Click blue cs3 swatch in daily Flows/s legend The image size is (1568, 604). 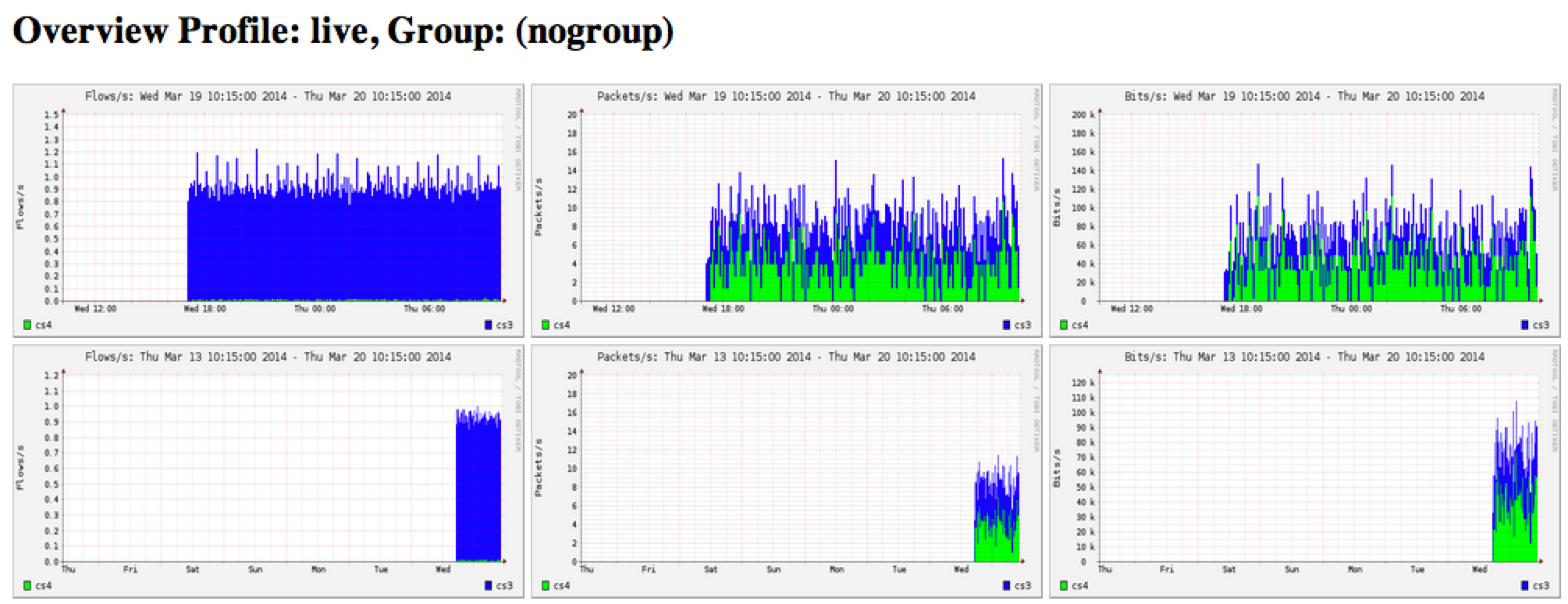(x=489, y=325)
